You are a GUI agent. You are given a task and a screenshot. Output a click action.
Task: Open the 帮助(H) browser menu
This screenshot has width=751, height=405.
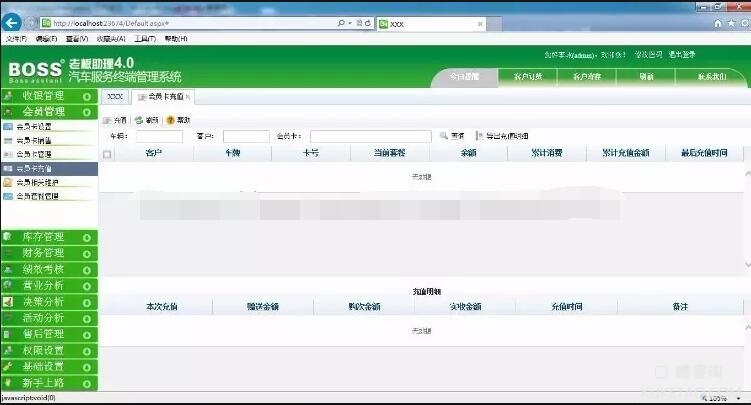[176, 39]
